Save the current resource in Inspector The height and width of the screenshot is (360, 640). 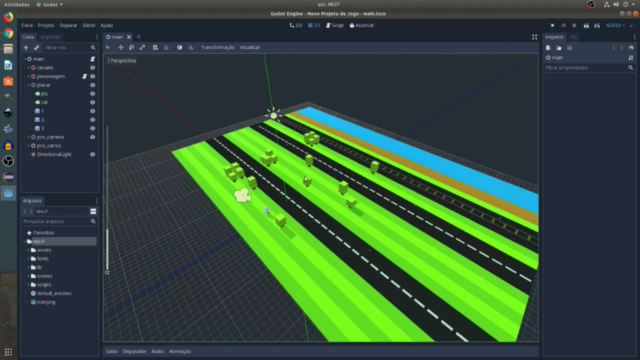tap(569, 48)
